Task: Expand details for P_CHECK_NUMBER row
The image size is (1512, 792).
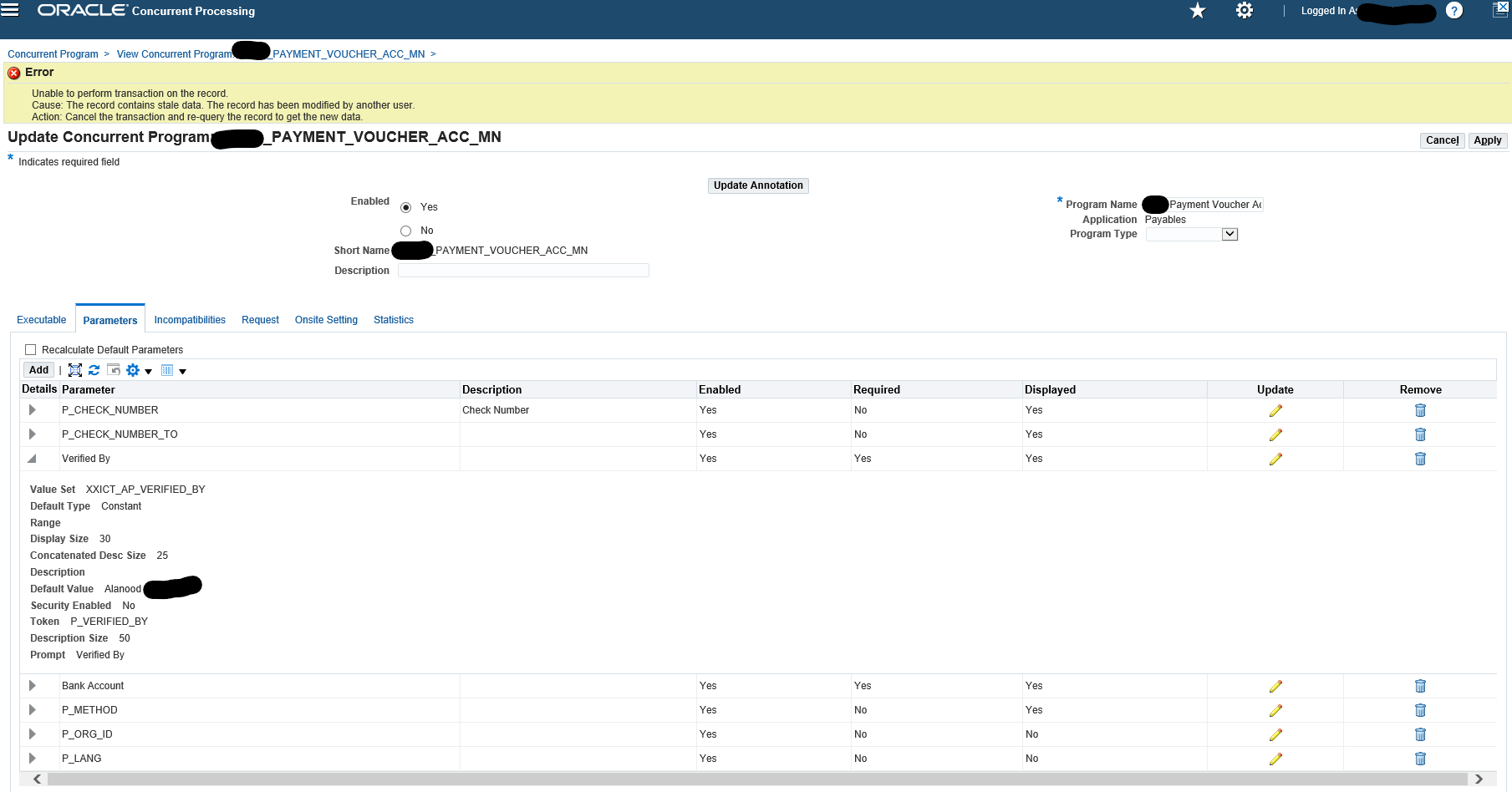Action: [33, 410]
